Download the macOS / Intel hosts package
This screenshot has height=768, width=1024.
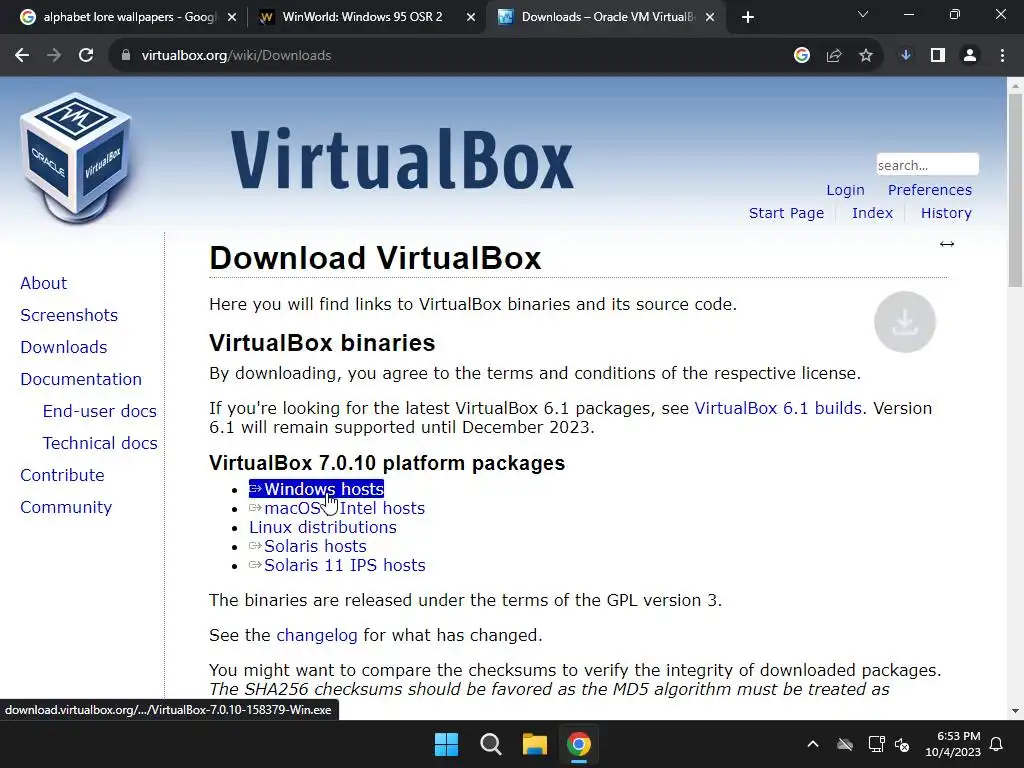point(337,508)
